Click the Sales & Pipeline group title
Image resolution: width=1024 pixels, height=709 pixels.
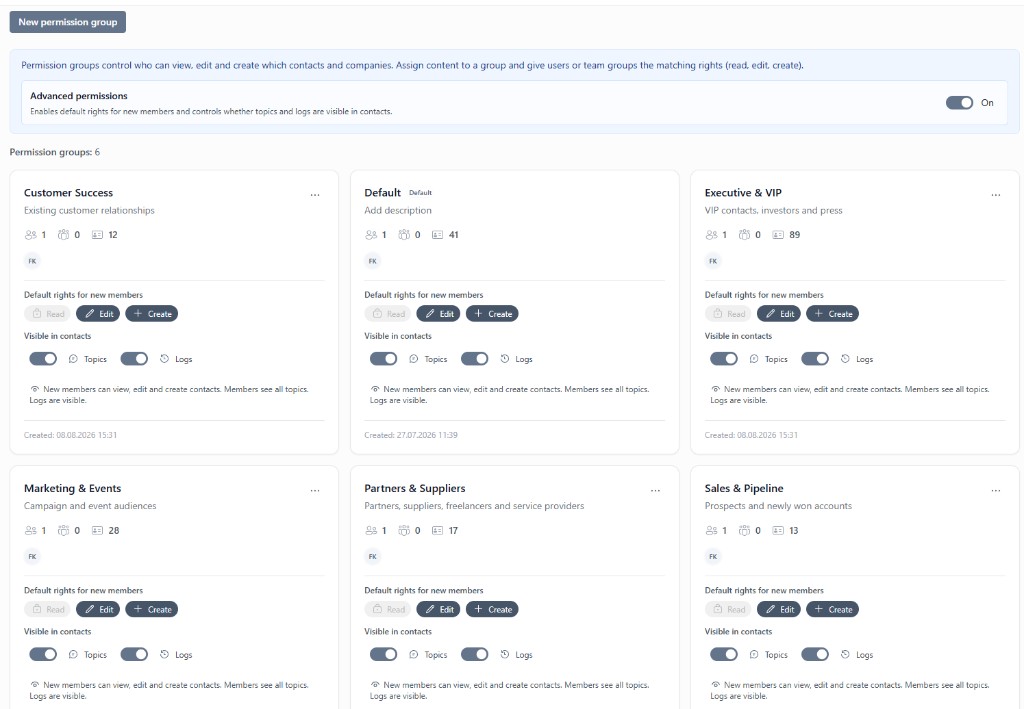tap(744, 488)
